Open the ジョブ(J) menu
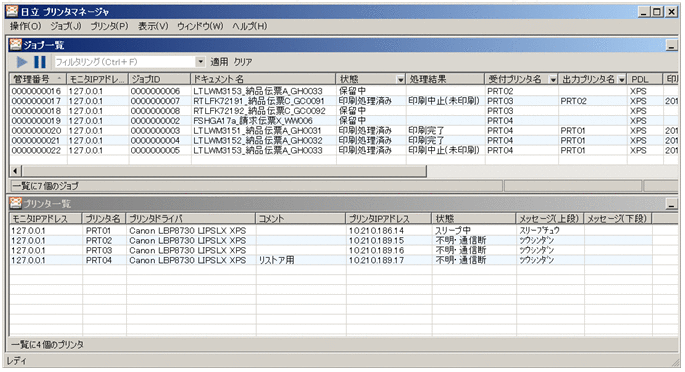 pyautogui.click(x=66, y=26)
